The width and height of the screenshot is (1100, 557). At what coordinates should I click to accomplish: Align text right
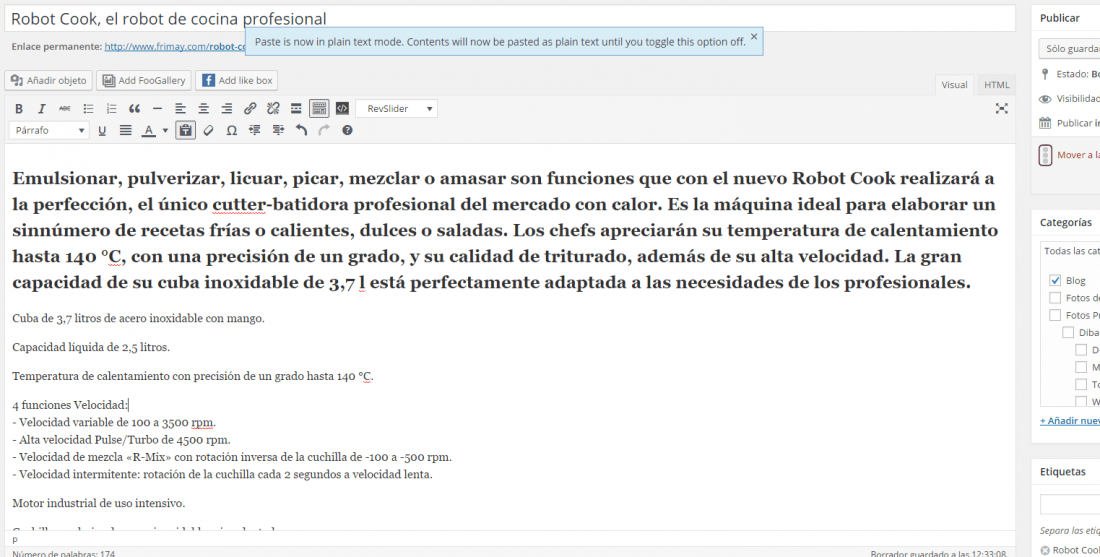click(x=227, y=109)
